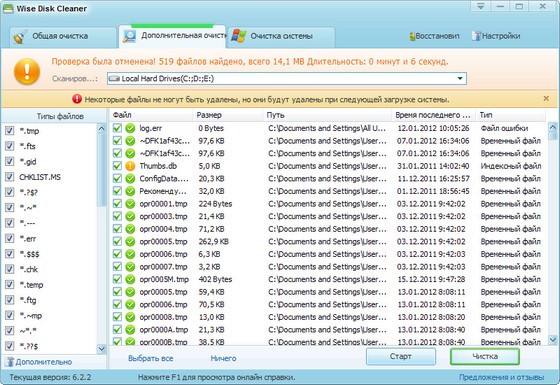This screenshot has height=385, width=560.
Task: Open Предложения и отзывы feedback link
Action: (x=501, y=377)
